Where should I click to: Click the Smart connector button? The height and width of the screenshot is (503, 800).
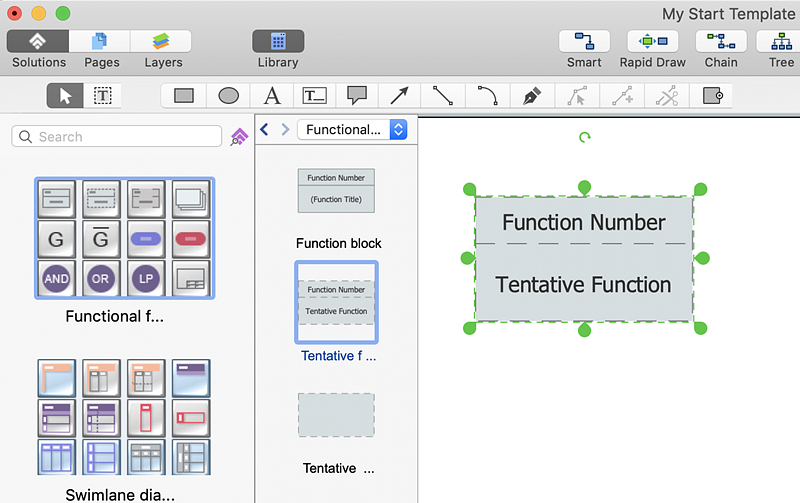(584, 42)
